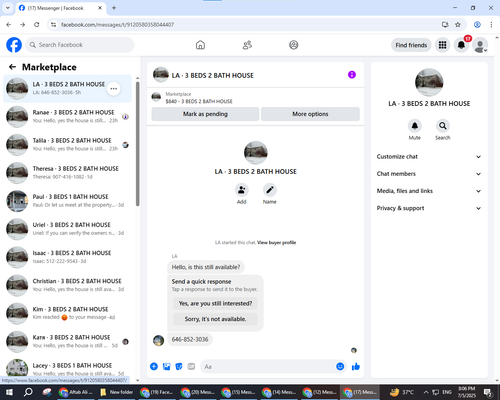
Task: Open emoji picker in message field
Action: click(340, 367)
